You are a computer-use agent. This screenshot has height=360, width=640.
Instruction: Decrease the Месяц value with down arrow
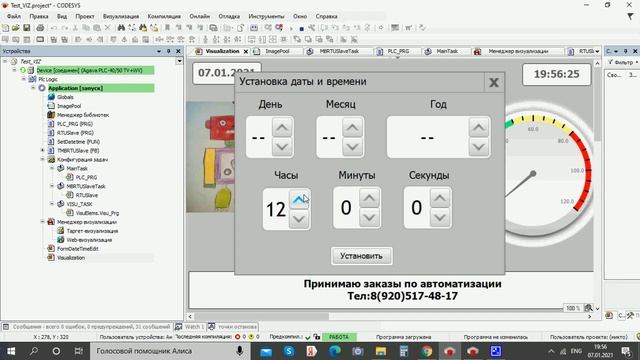coord(353,147)
